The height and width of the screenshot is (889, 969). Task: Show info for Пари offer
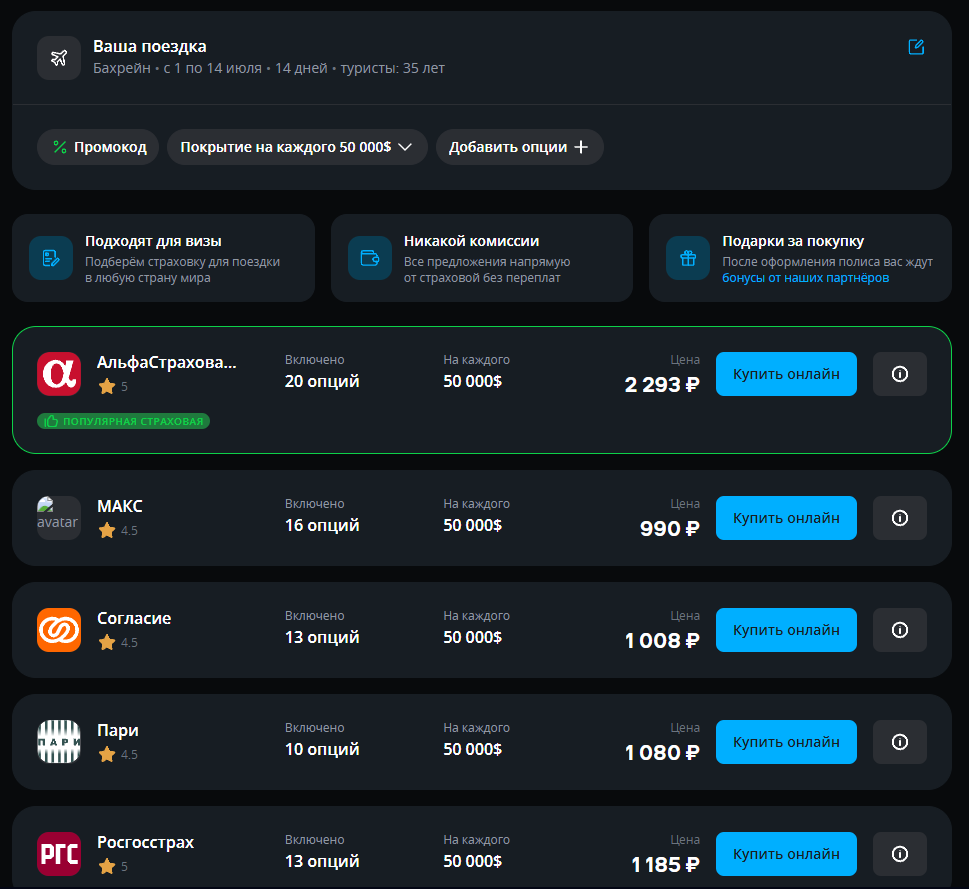(x=900, y=742)
